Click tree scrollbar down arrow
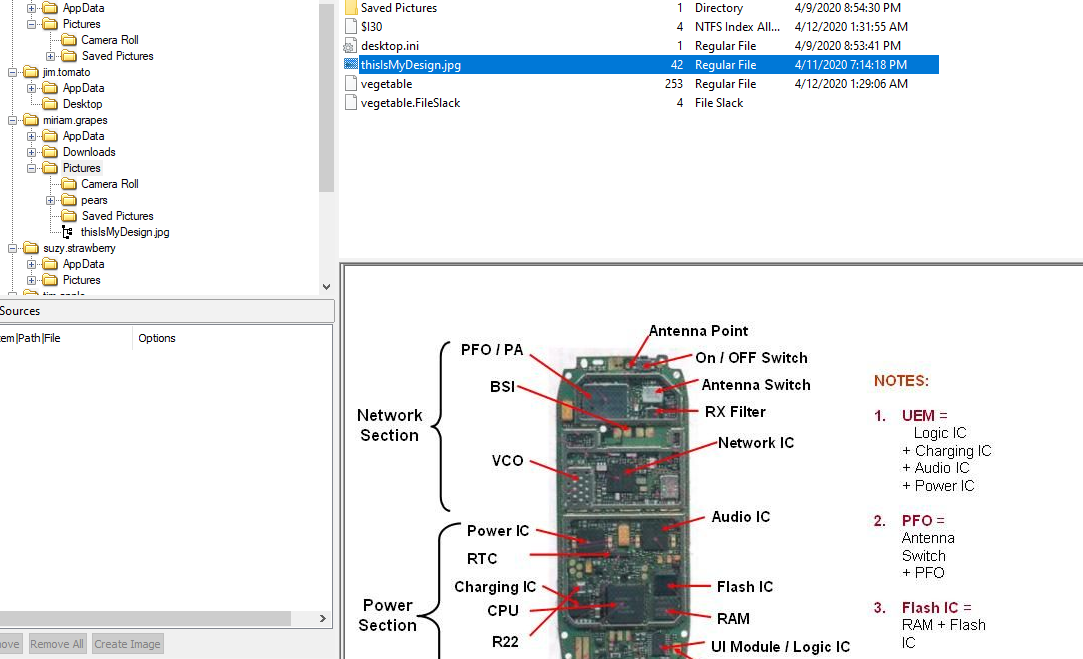This screenshot has width=1083, height=659. [x=326, y=287]
